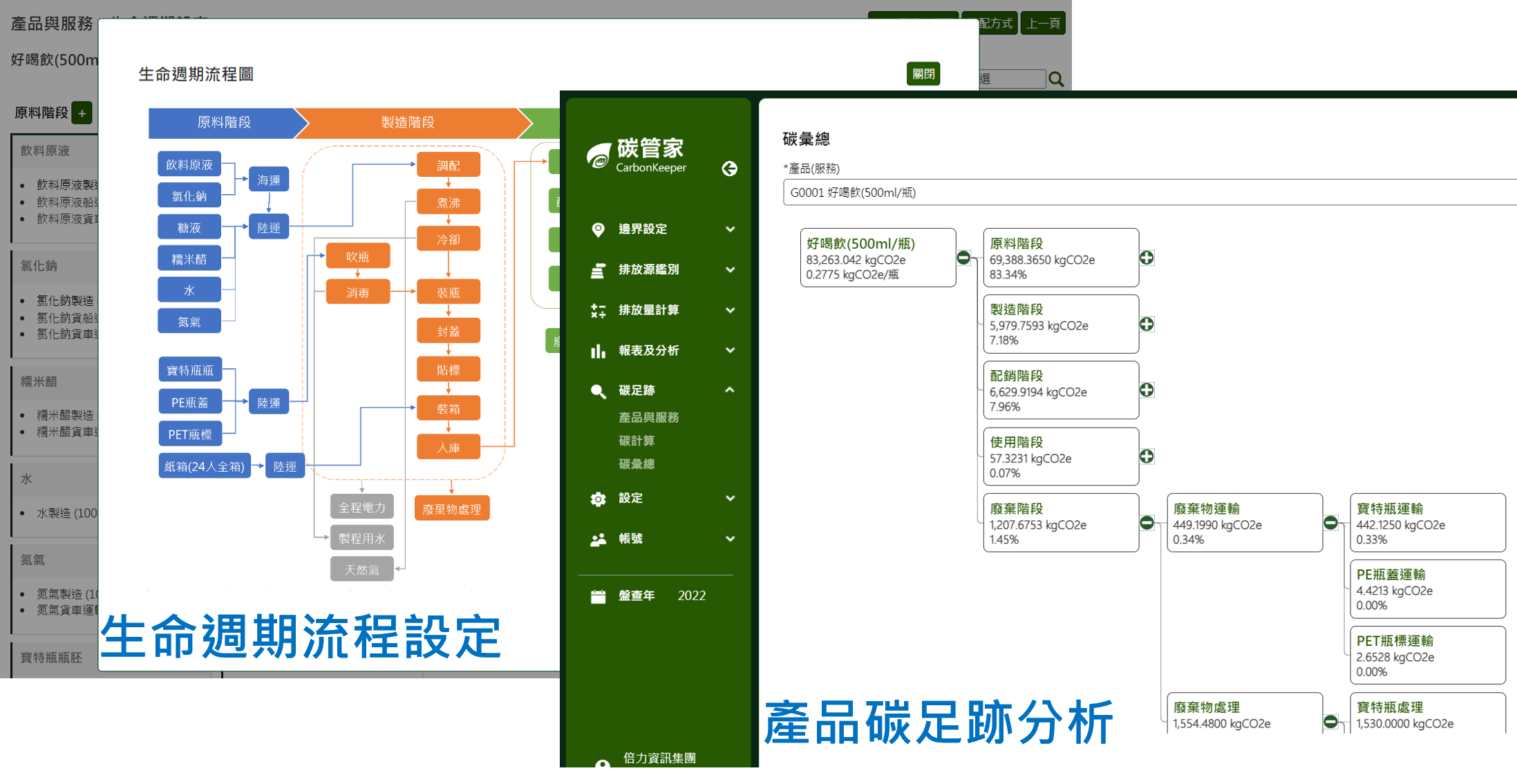This screenshot has height=784, width=1517.
Task: Collapse the 廢棄階段 node with minus icon
Action: pyautogui.click(x=1147, y=523)
